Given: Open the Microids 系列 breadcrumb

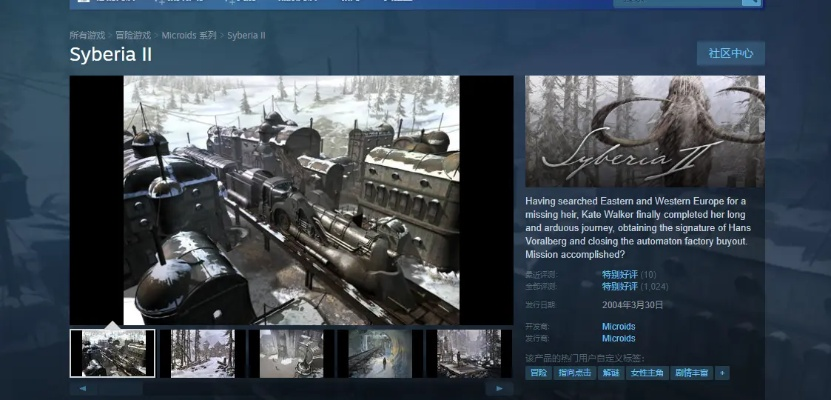Looking at the screenshot, I should pyautogui.click(x=191, y=35).
